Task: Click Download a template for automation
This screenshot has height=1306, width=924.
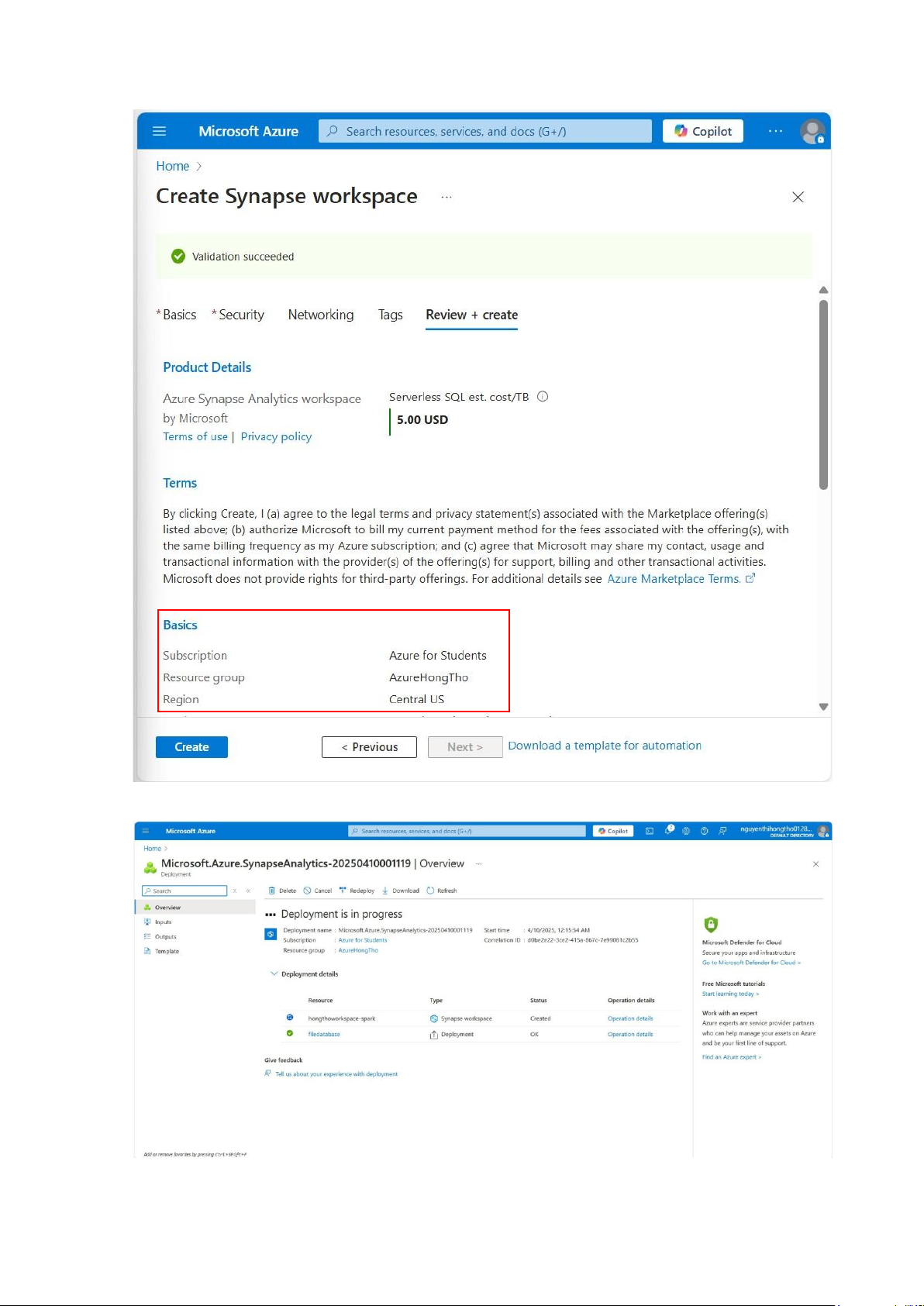Action: pos(605,746)
